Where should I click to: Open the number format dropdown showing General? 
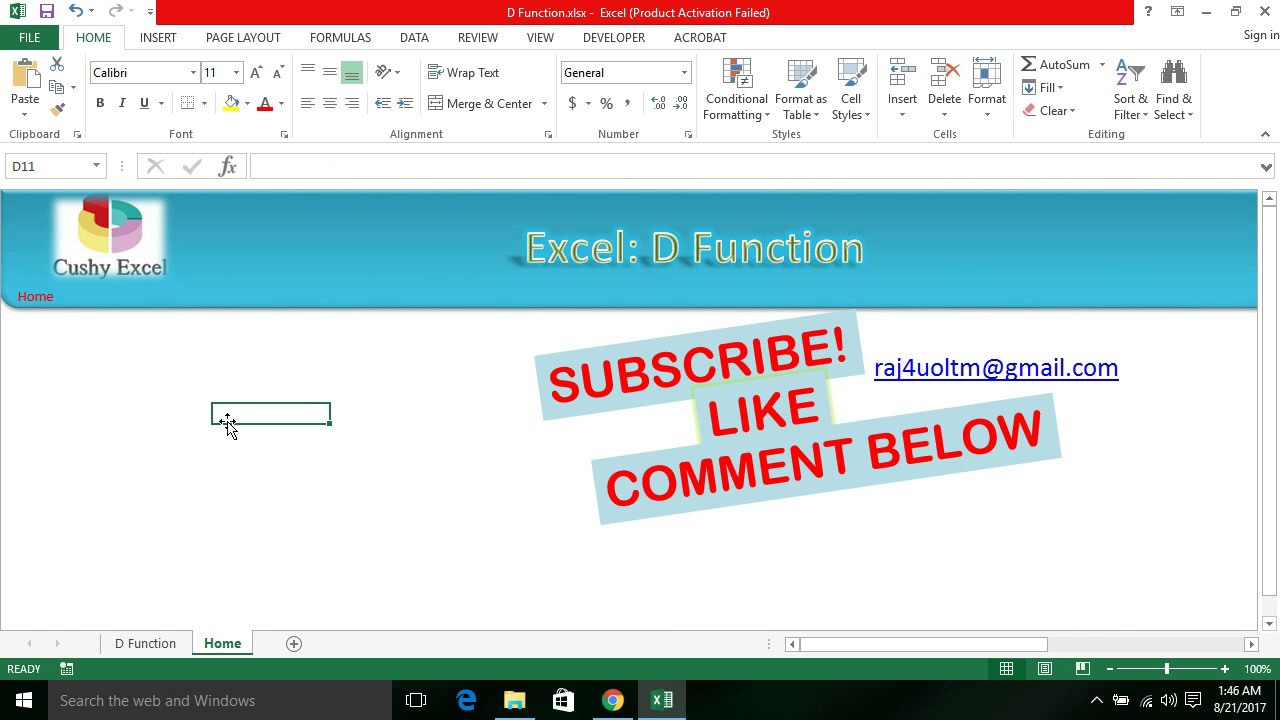pos(684,72)
